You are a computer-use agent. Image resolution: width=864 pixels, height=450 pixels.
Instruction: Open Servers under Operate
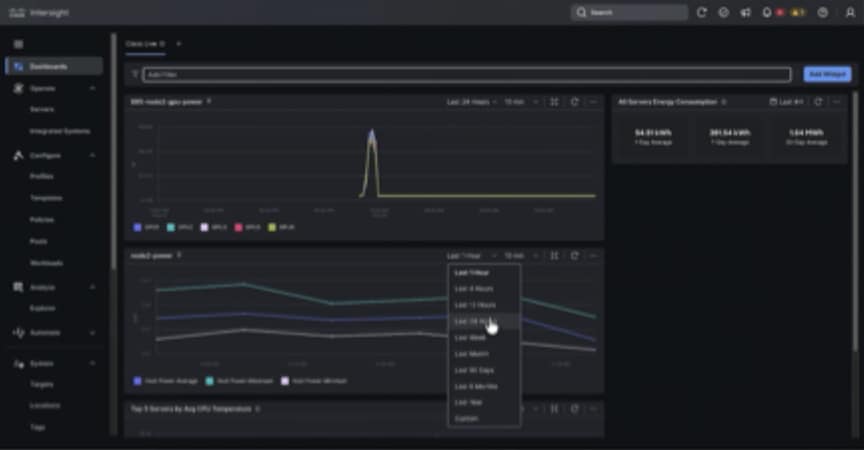tap(42, 109)
